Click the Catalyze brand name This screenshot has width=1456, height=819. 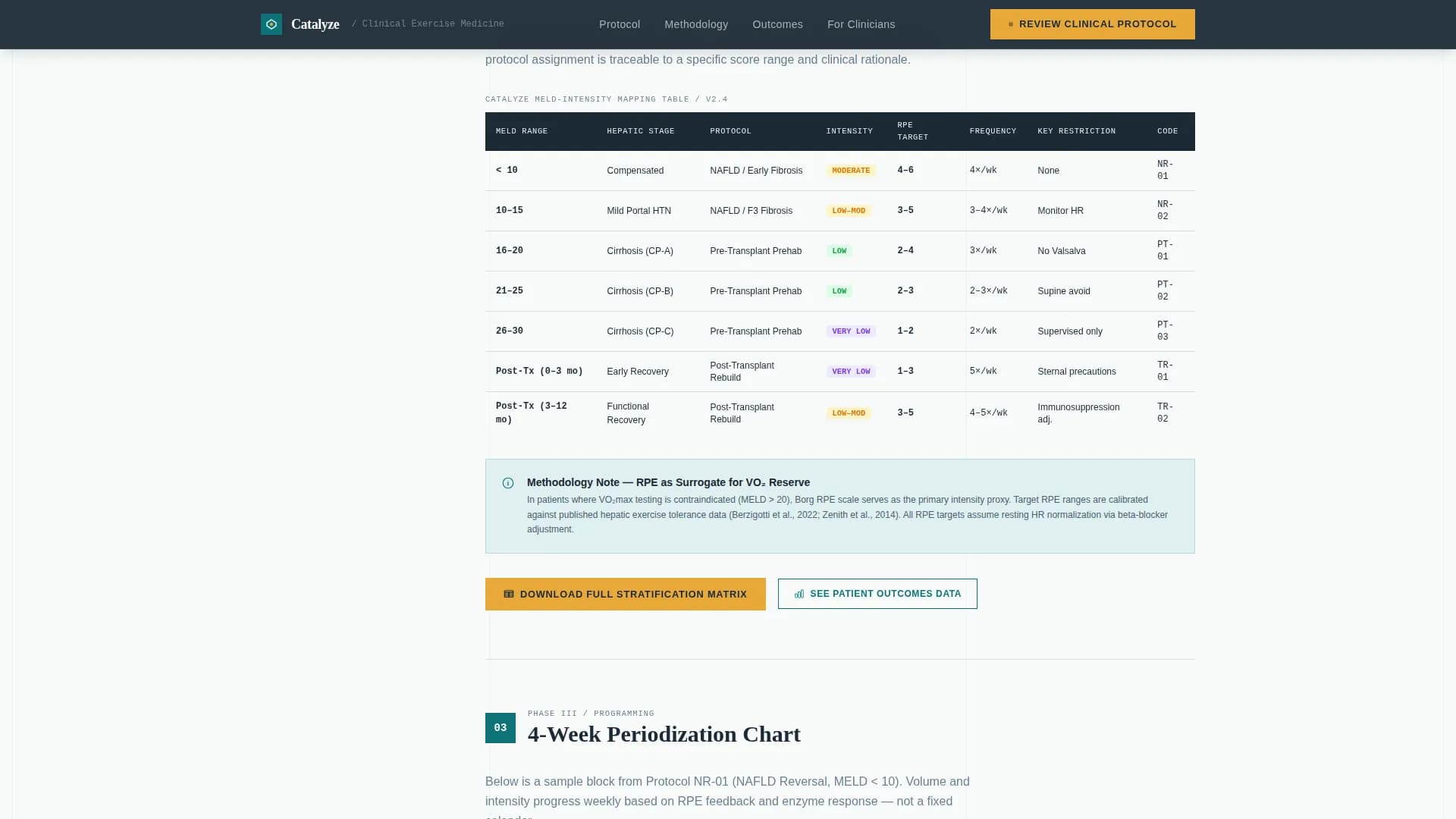pos(315,24)
